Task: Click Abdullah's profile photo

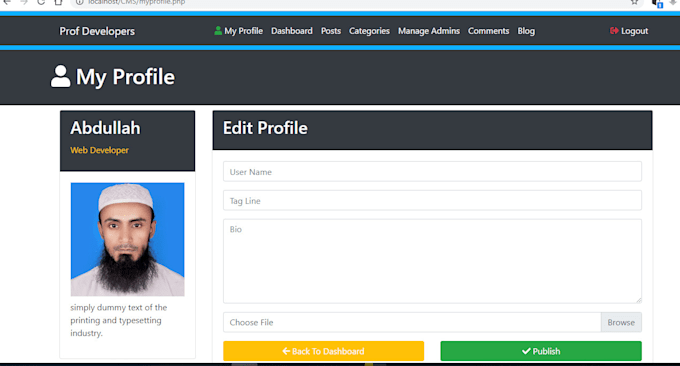Action: coord(128,239)
